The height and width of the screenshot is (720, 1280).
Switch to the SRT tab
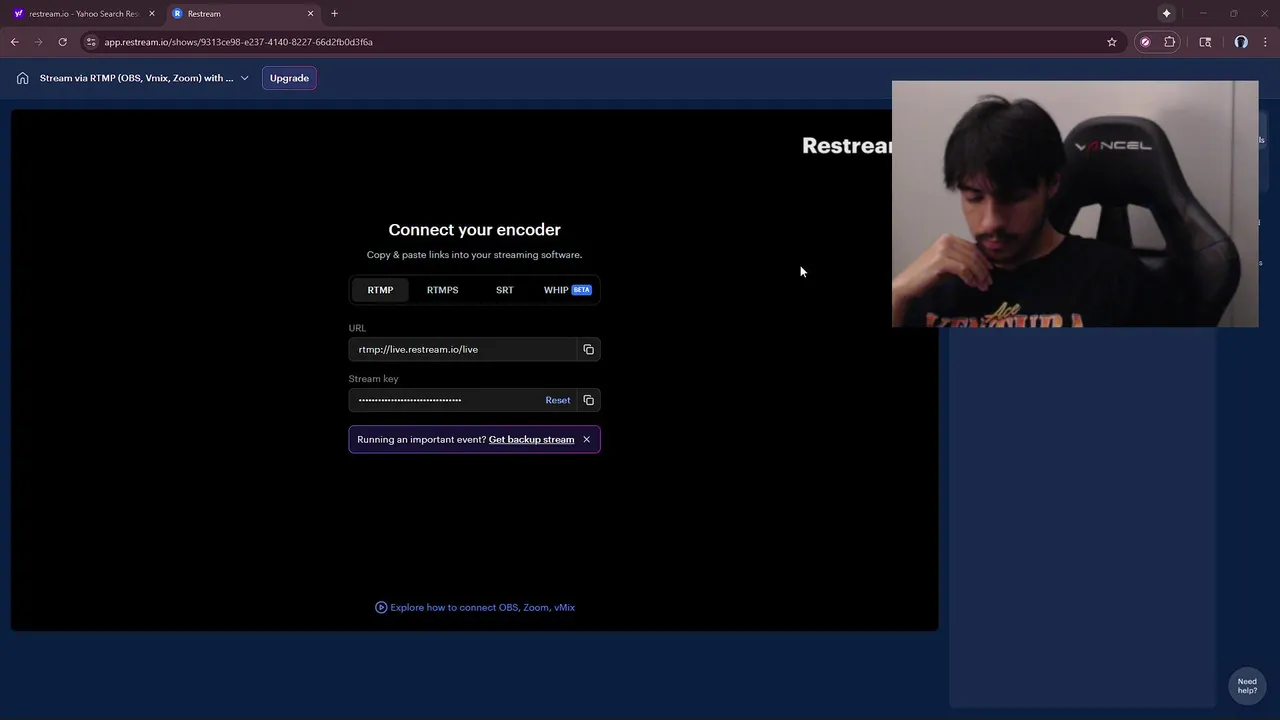coord(504,290)
